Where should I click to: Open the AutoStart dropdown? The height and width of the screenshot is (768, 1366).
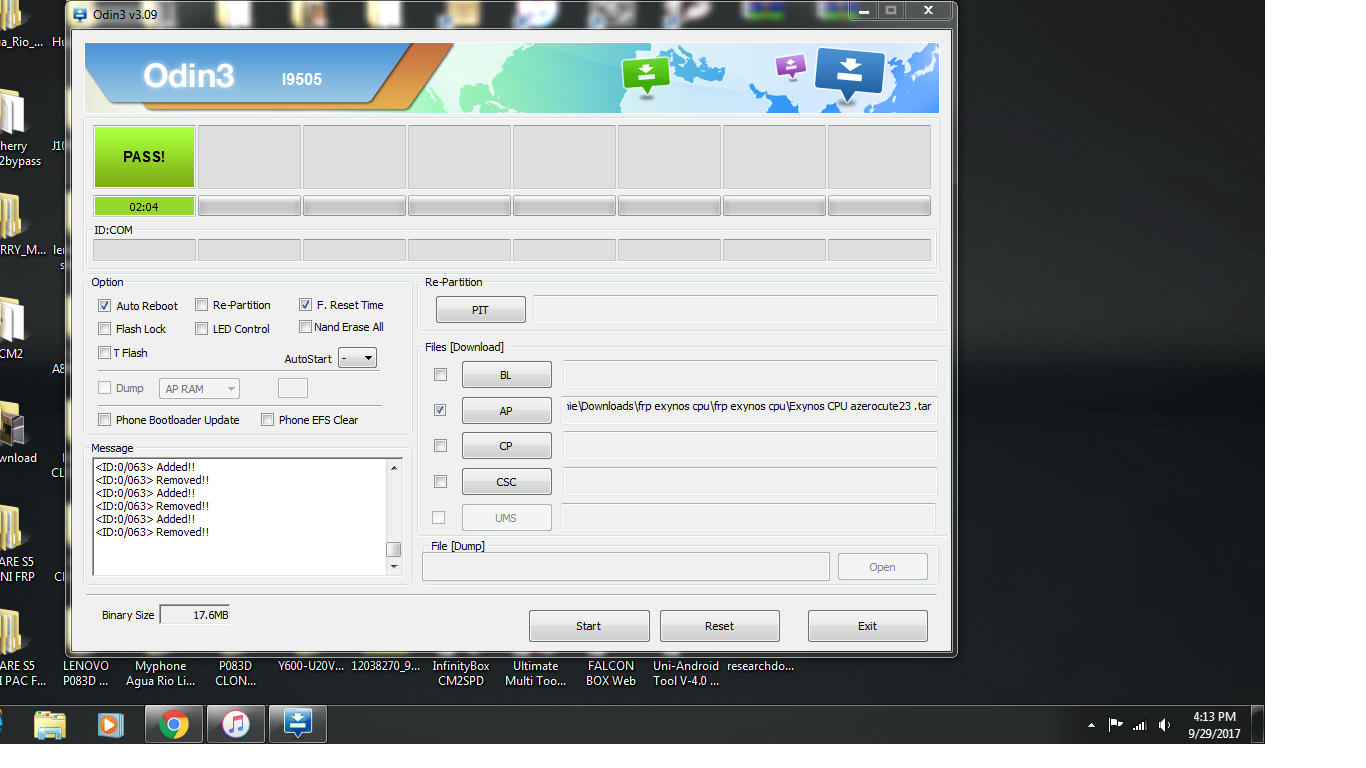(x=357, y=358)
